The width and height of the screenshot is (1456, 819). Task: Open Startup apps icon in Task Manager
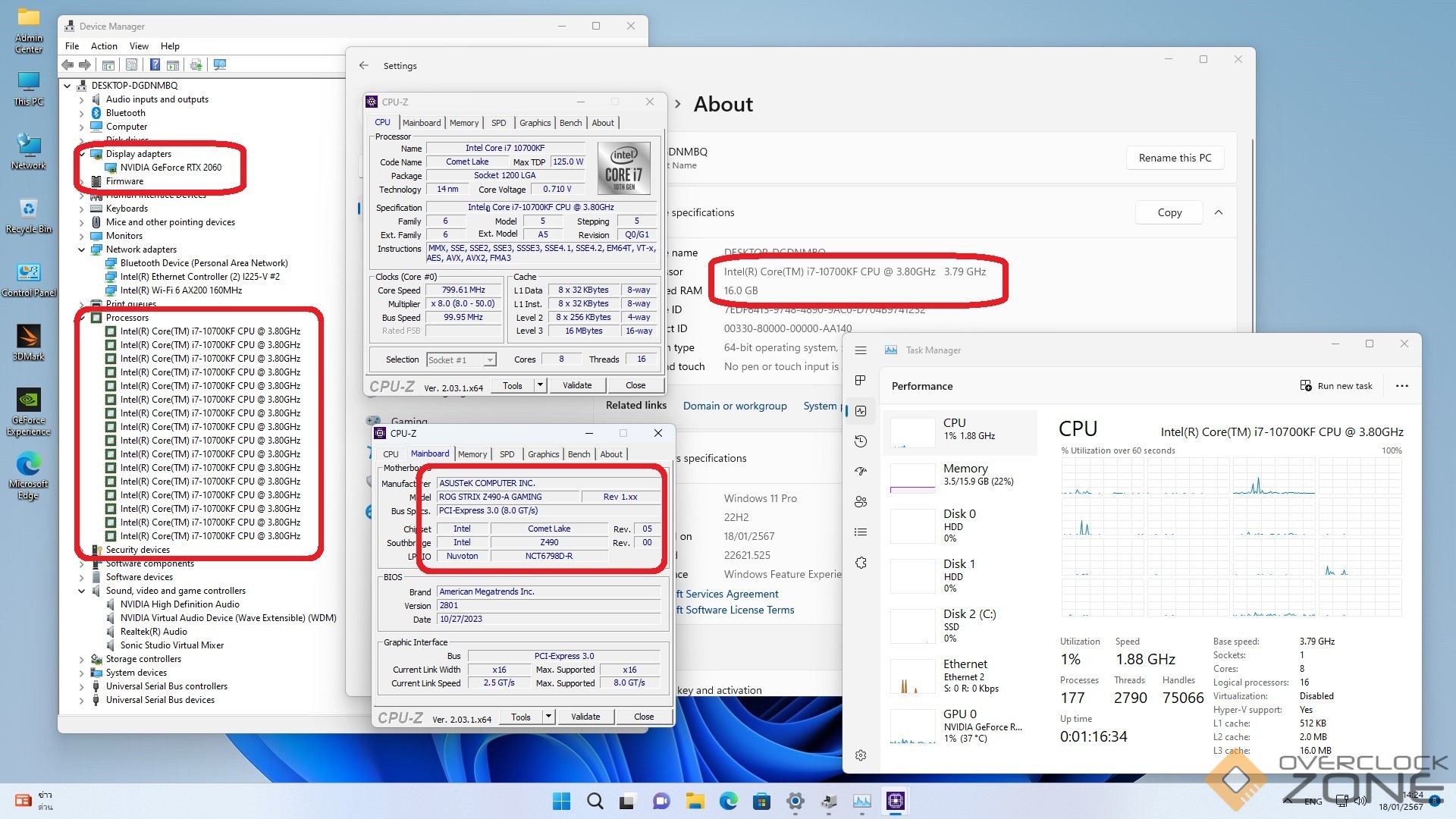[861, 471]
